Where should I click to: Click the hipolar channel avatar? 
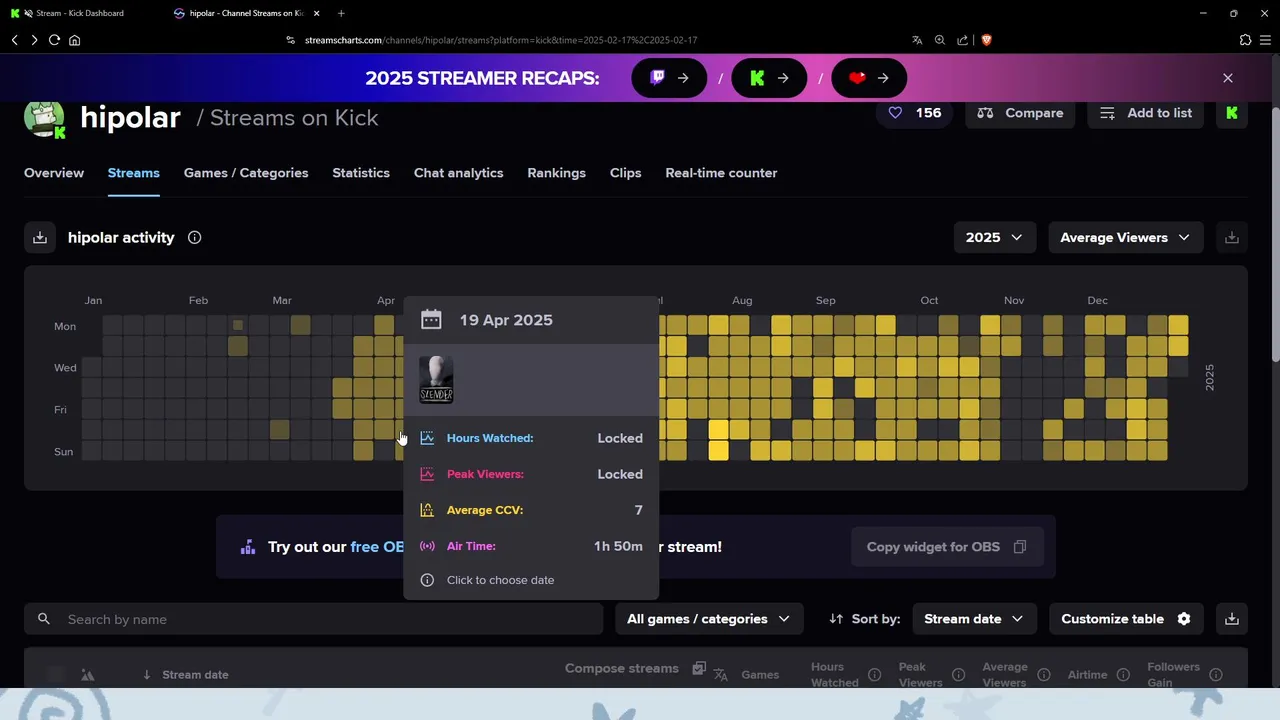44,119
